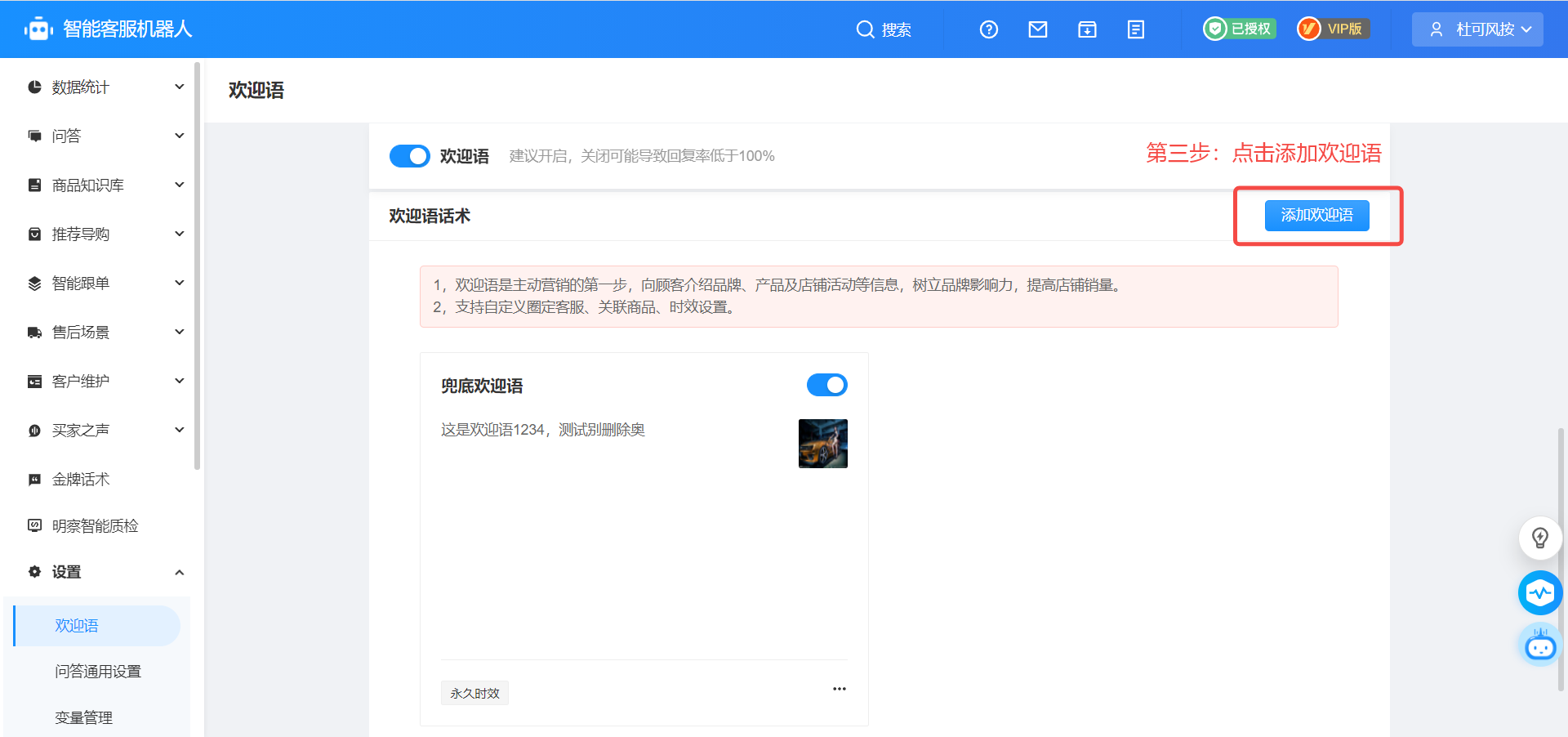Open the three-dot menu on 兜底欢迎语 card

pyautogui.click(x=840, y=689)
